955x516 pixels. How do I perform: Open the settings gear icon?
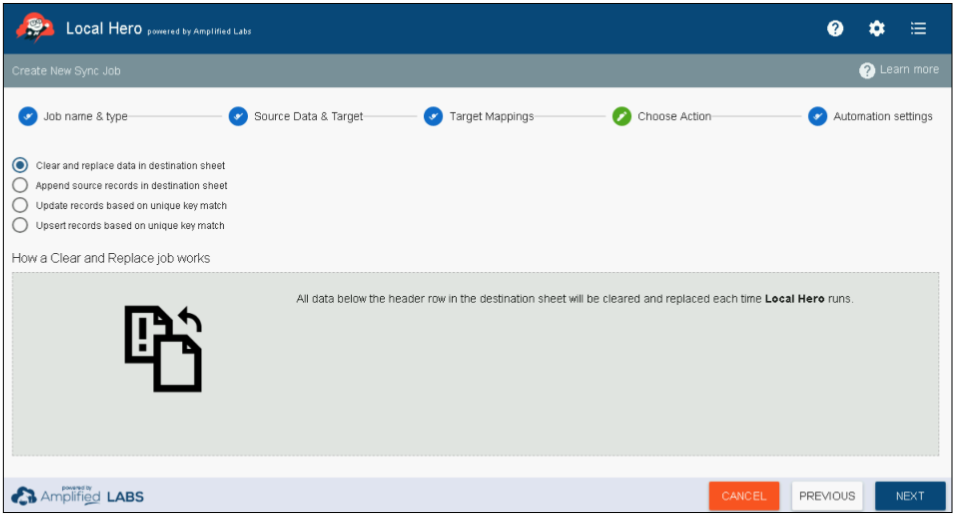[x=876, y=28]
